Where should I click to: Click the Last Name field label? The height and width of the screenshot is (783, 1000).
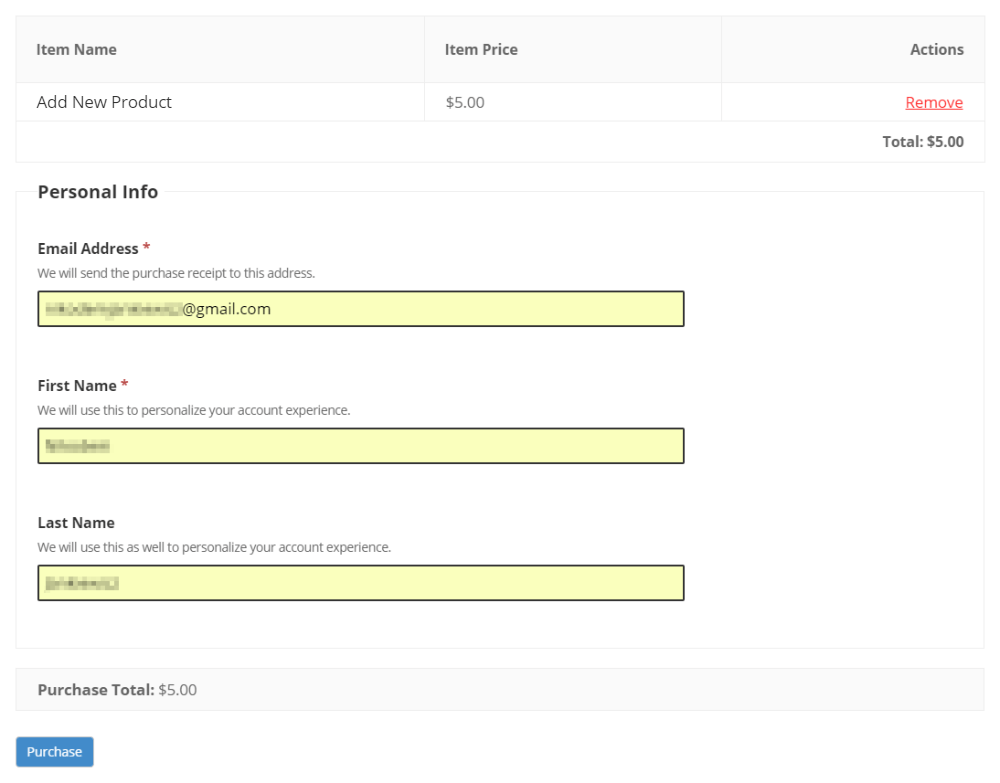(x=76, y=522)
